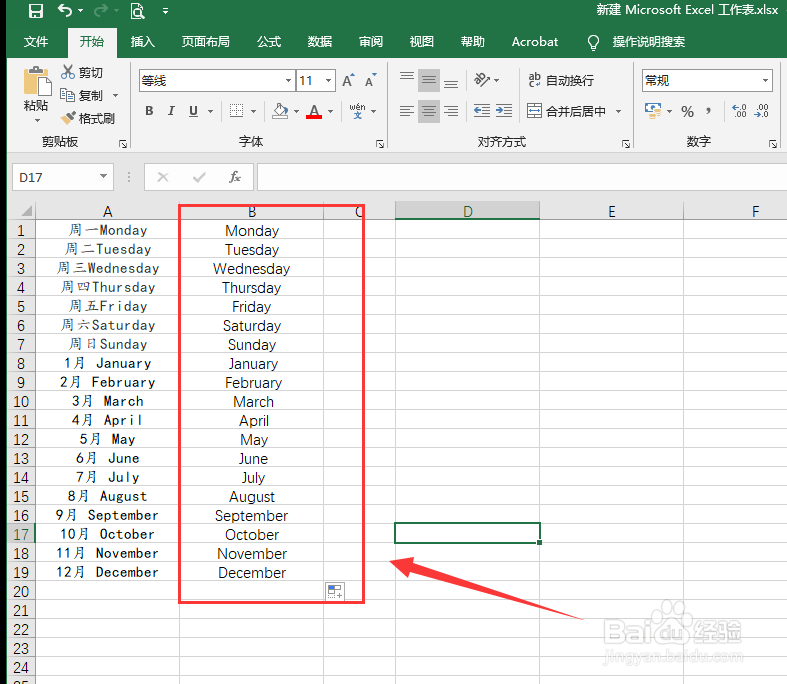
Task: Click the formula bar input
Action: point(522,177)
